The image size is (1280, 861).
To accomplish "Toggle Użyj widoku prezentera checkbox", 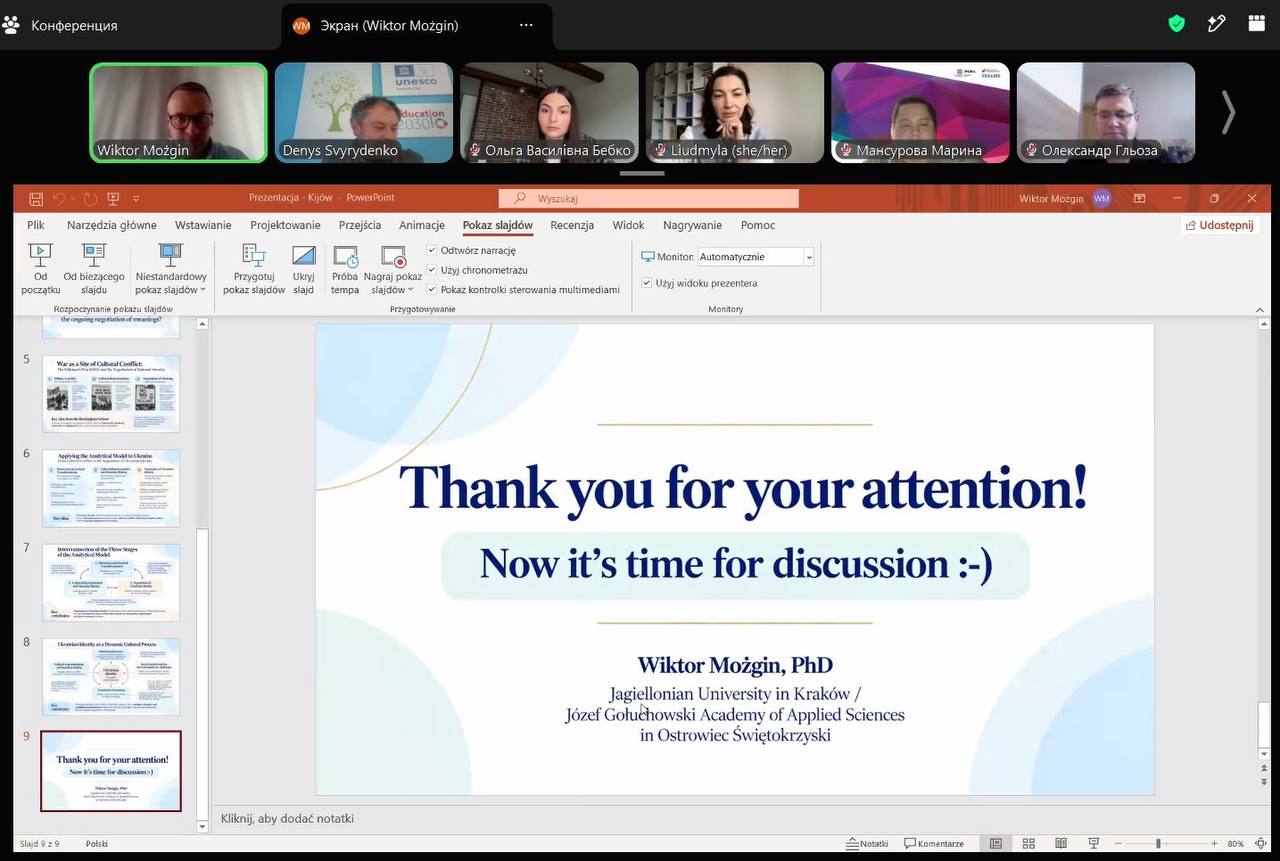I will pyautogui.click(x=647, y=283).
